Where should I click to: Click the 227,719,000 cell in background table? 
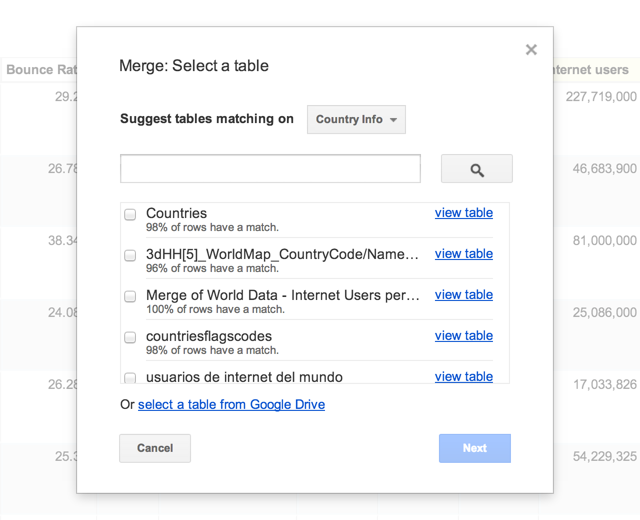(x=601, y=97)
